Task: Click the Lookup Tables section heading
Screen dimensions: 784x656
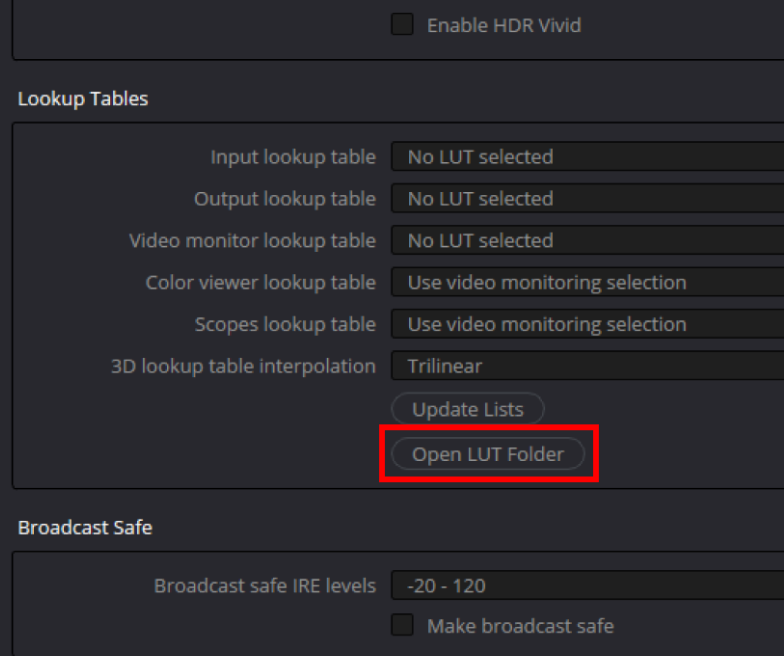Action: [83, 99]
